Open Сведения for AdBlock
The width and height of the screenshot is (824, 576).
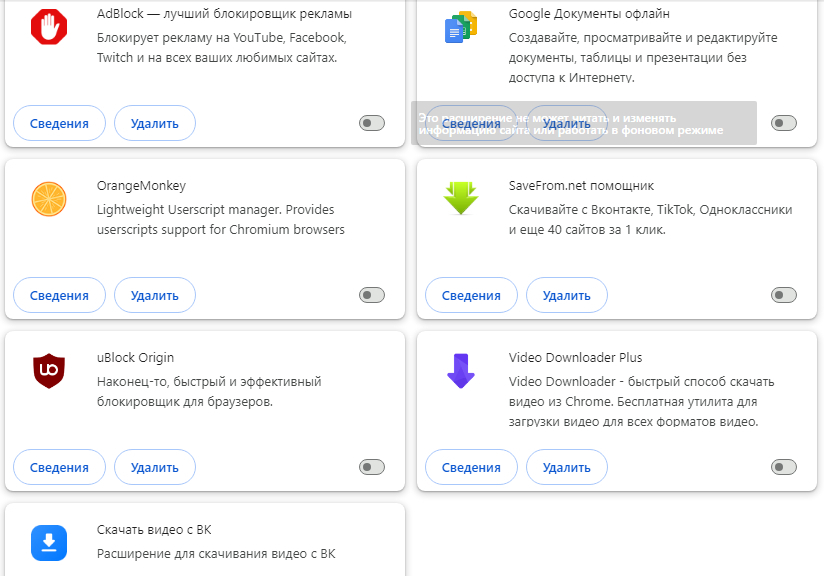(59, 124)
